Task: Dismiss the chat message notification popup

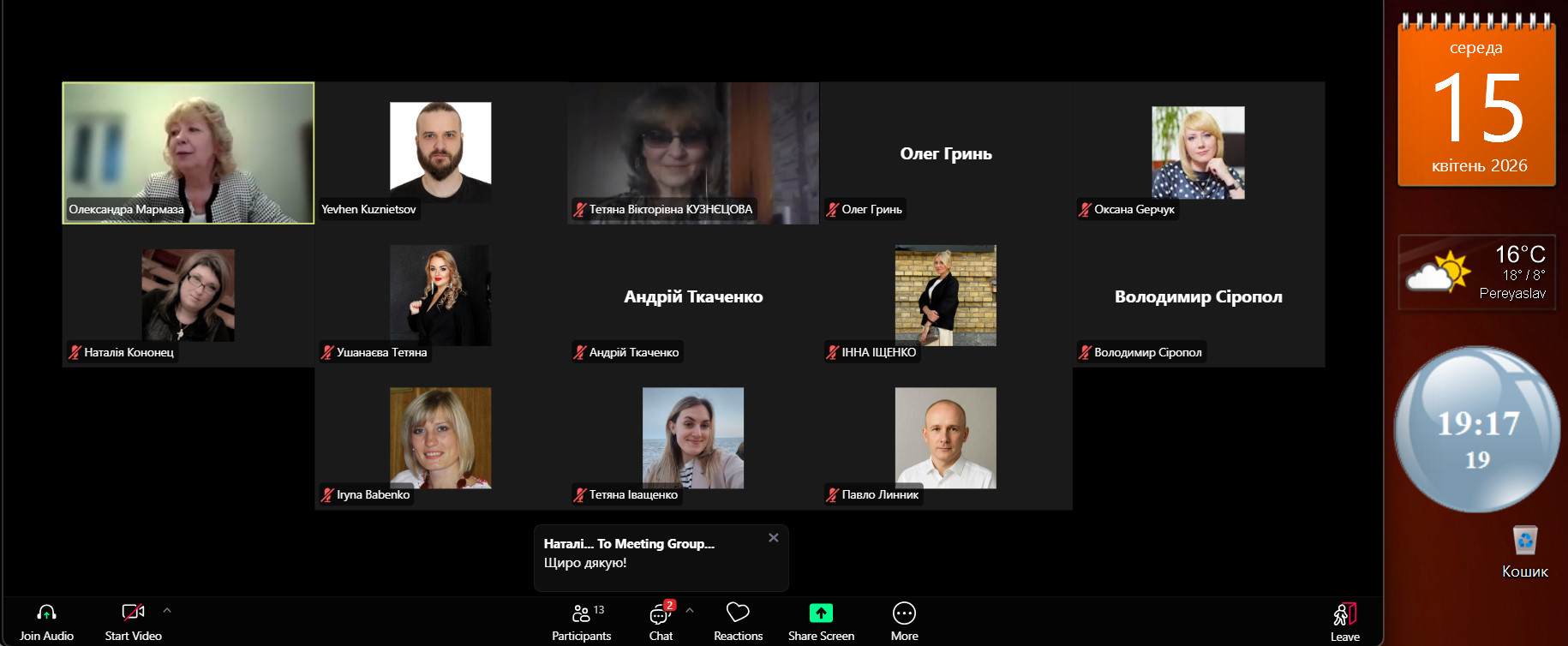Action: coord(774,538)
